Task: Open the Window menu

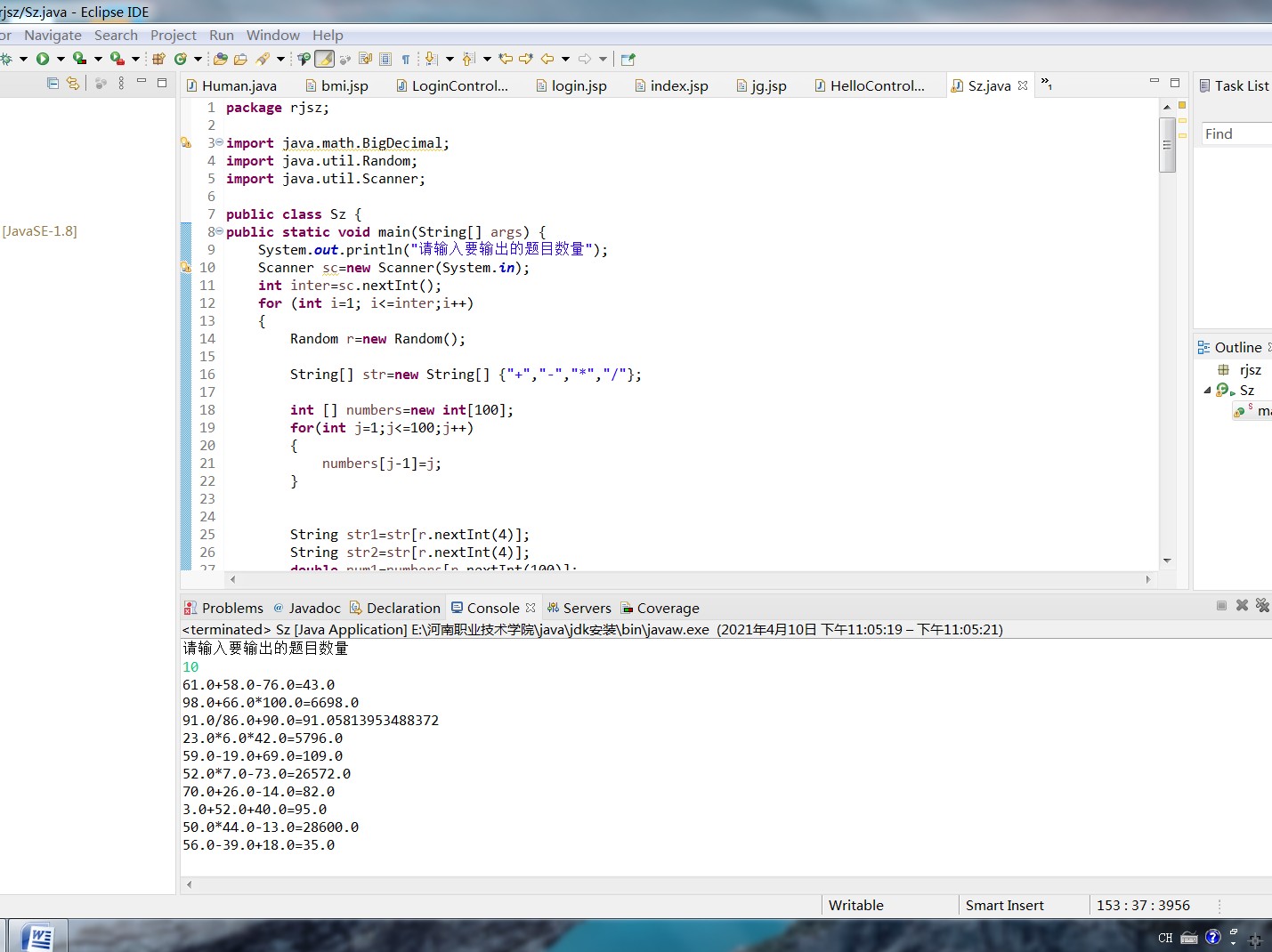Action: (273, 36)
